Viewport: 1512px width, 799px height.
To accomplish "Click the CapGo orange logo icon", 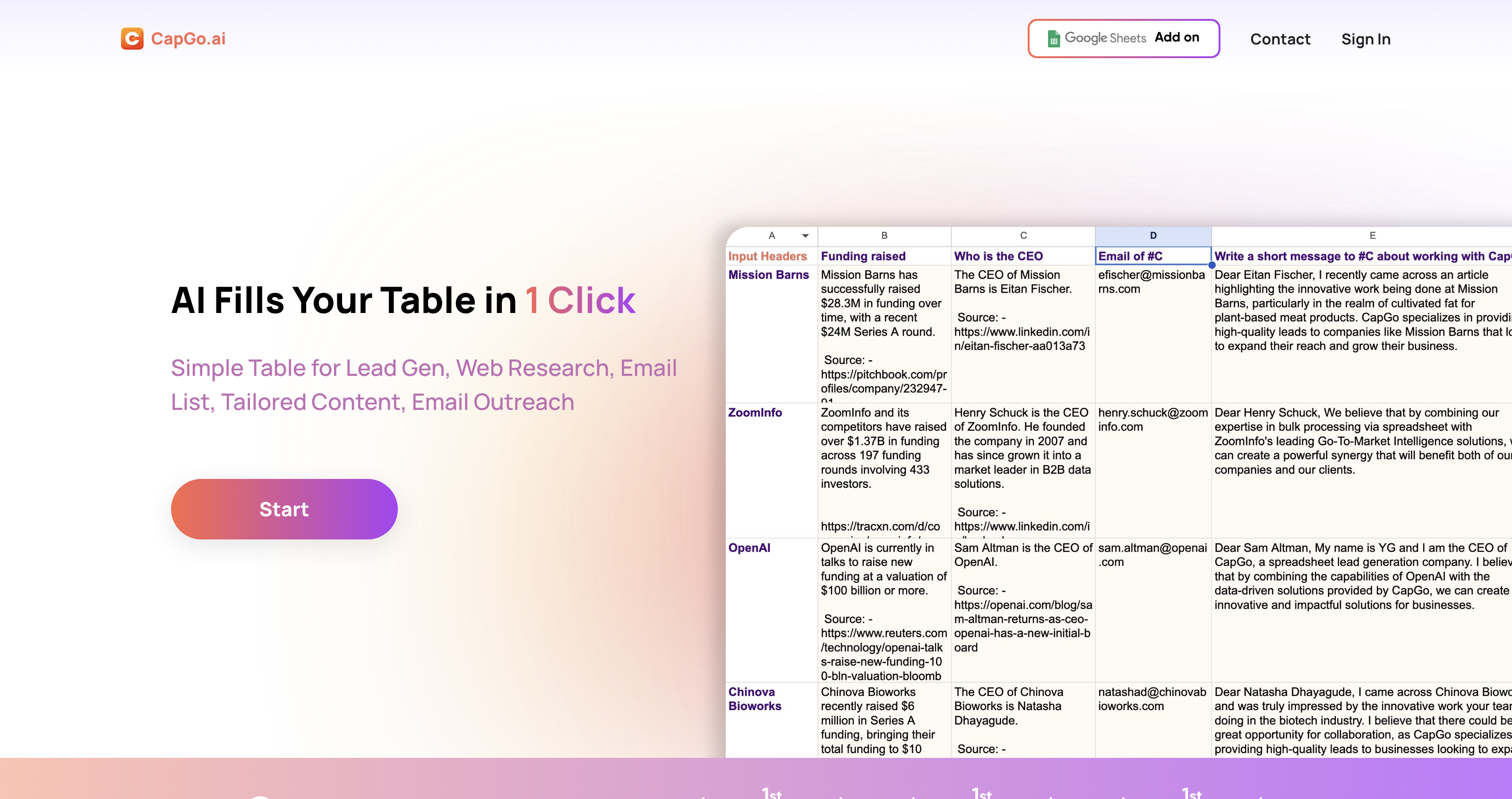I will (x=132, y=39).
